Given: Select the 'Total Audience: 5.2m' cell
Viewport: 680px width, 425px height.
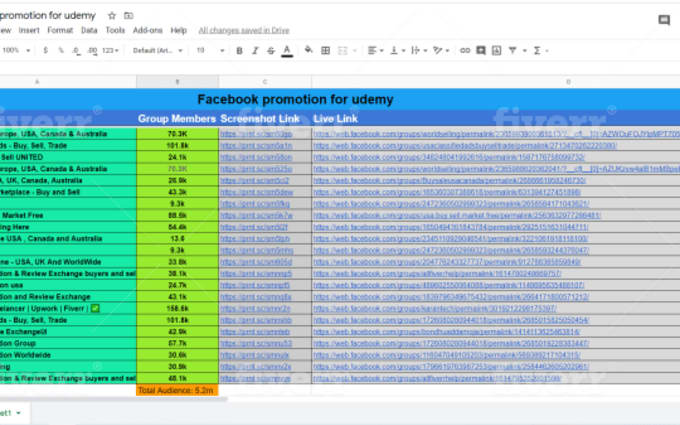Looking at the screenshot, I should [x=177, y=390].
